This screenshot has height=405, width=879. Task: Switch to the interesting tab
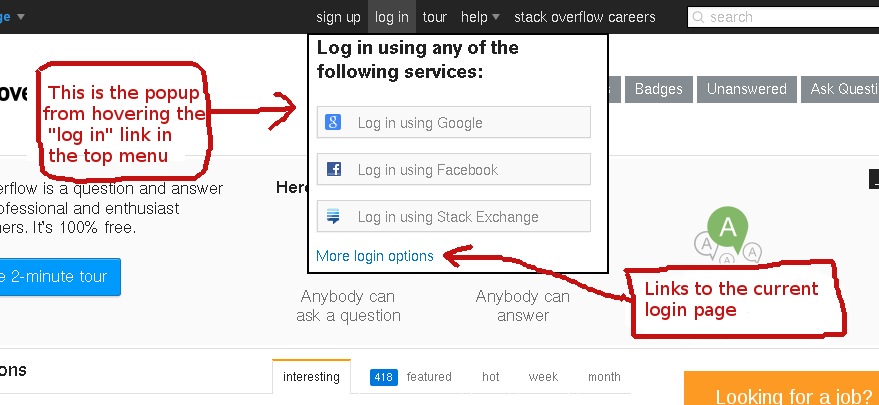[311, 377]
